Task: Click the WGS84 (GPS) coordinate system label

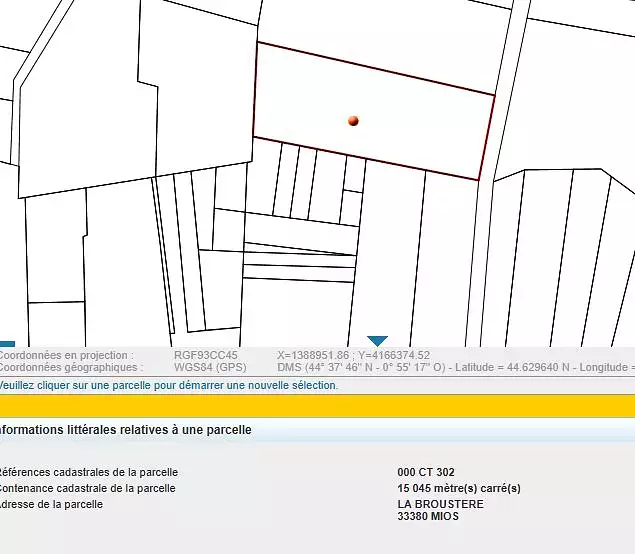Action: tap(209, 367)
